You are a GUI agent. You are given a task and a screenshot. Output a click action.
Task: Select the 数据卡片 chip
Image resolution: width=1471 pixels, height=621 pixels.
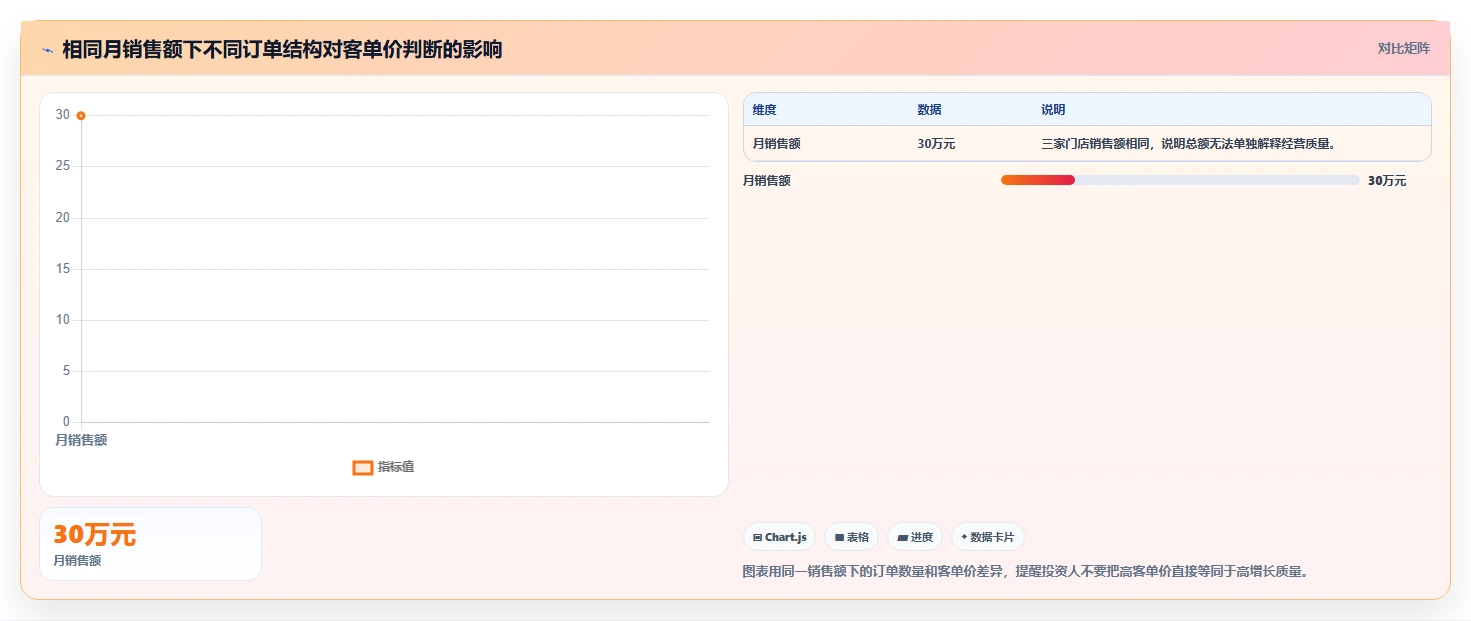pos(988,537)
